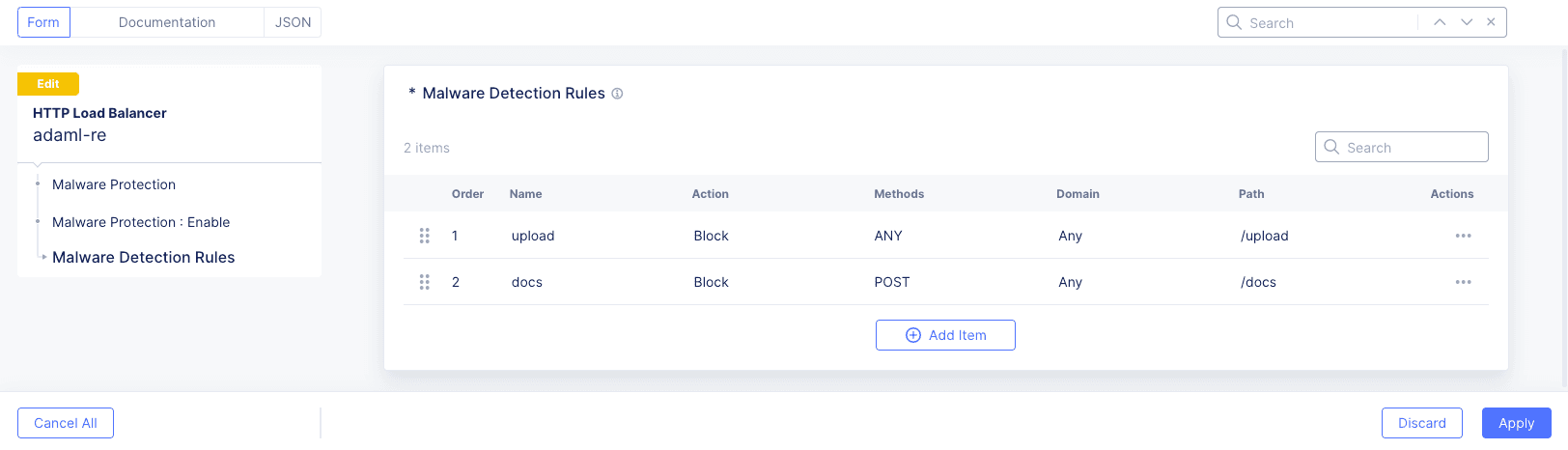Go to previous search result arrow
Image resolution: width=1568 pixels, height=450 pixels.
click(1440, 22)
